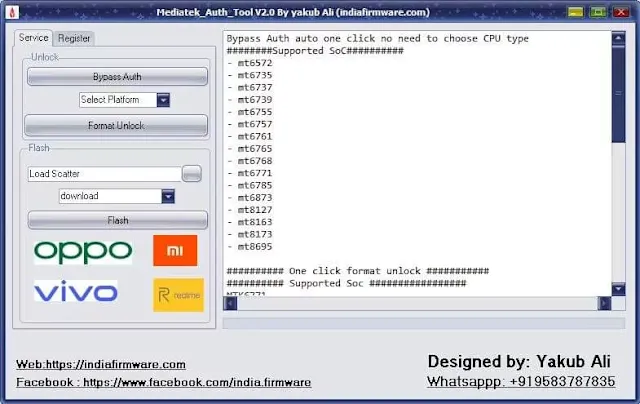Viewport: 640px width, 404px height.
Task: Click the log scroll up arrow
Action: coord(618,38)
